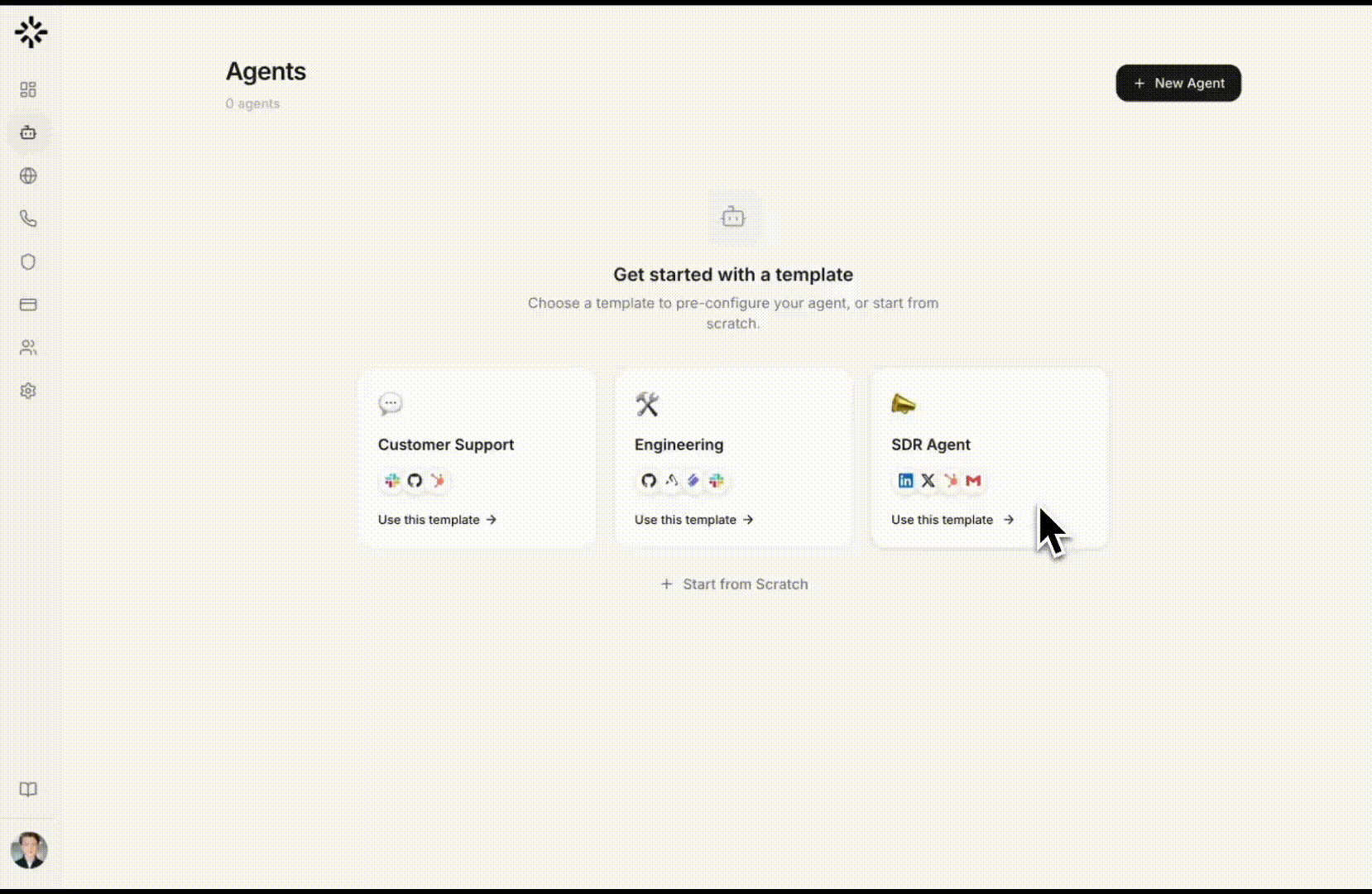Open the shield icon in sidebar
1372x894 pixels.
click(x=28, y=262)
